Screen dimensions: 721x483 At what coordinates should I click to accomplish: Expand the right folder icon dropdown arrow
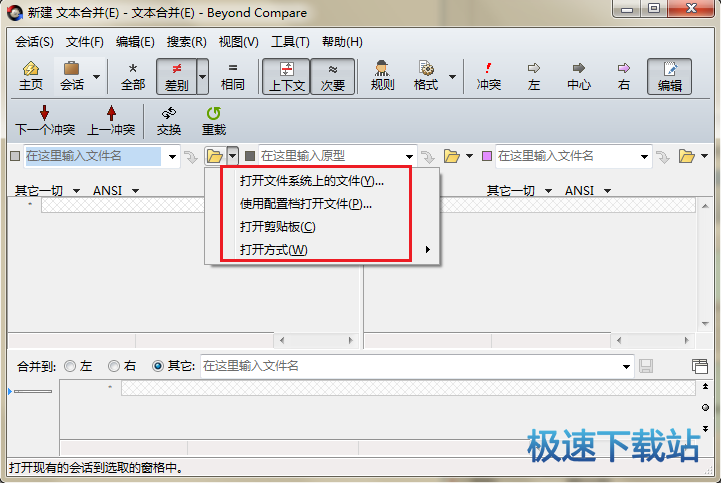coord(704,156)
